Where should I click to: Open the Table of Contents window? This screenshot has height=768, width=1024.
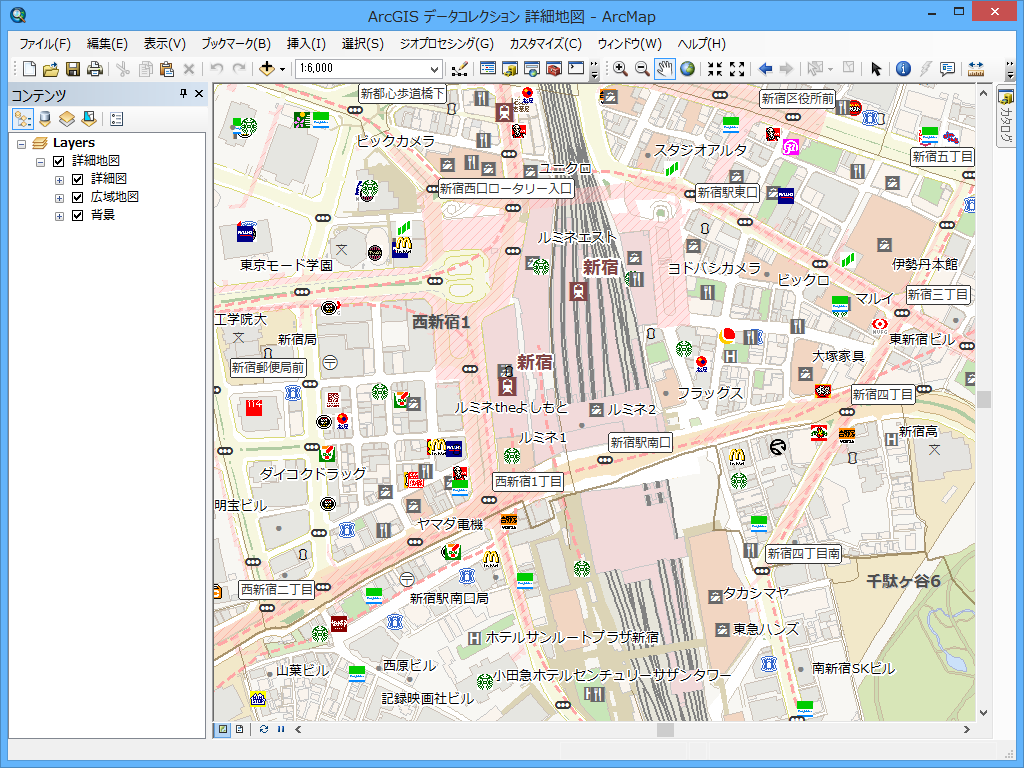(x=488, y=69)
